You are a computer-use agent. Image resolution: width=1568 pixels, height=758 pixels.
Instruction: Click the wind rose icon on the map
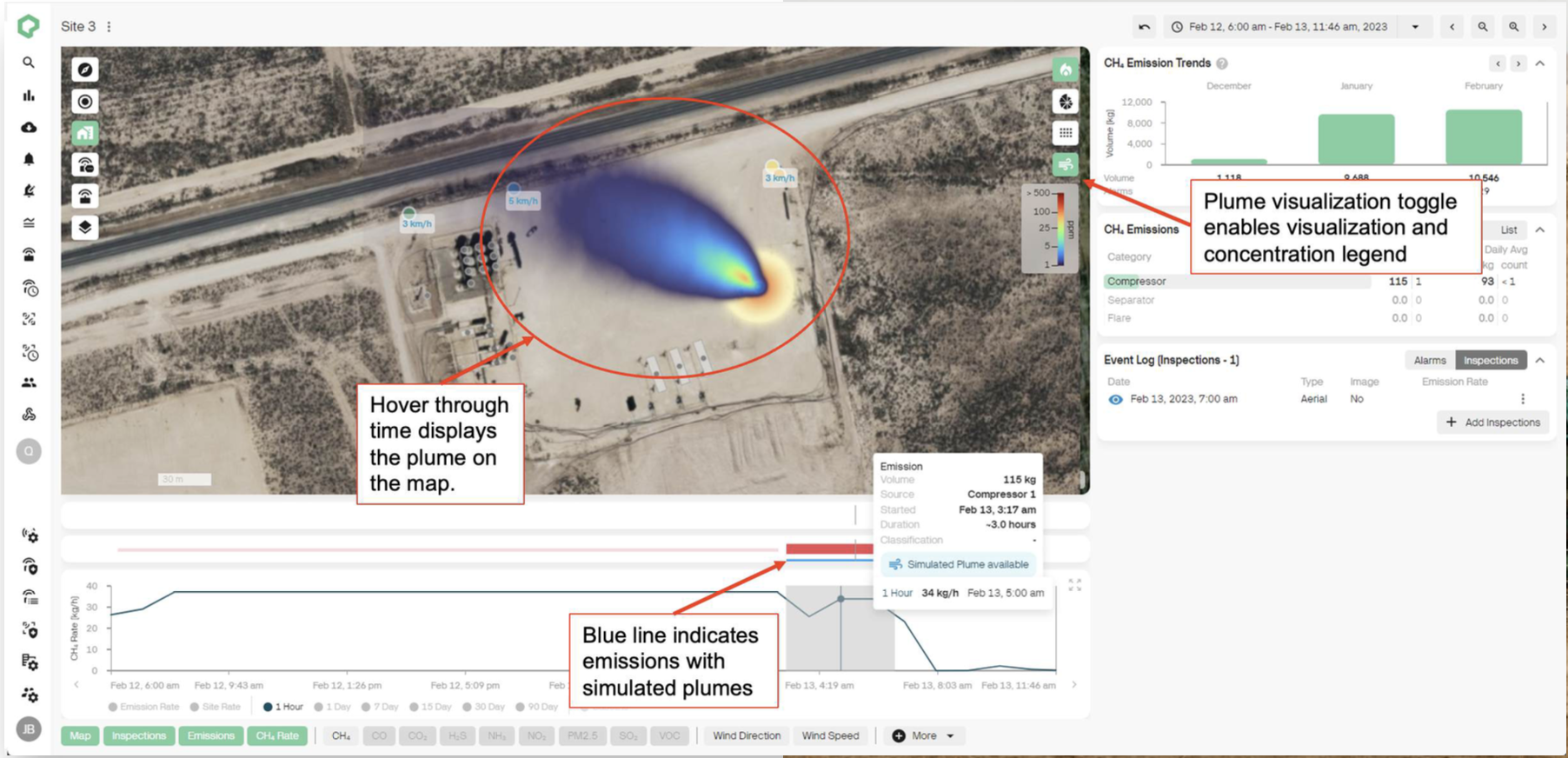click(1066, 102)
